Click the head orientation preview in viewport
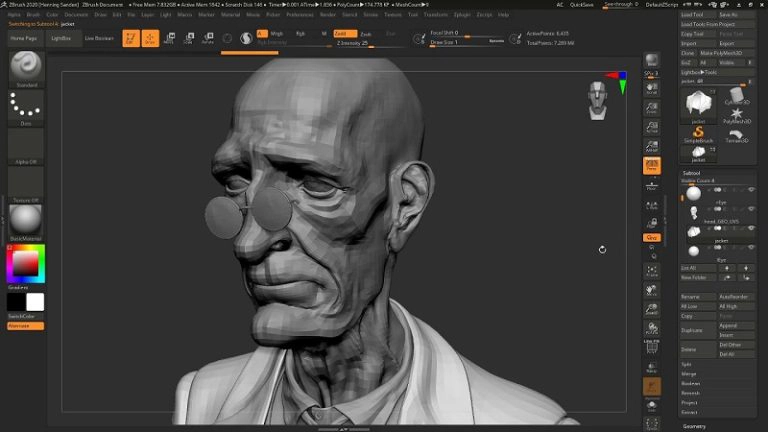This screenshot has height=432, width=768. (598, 97)
